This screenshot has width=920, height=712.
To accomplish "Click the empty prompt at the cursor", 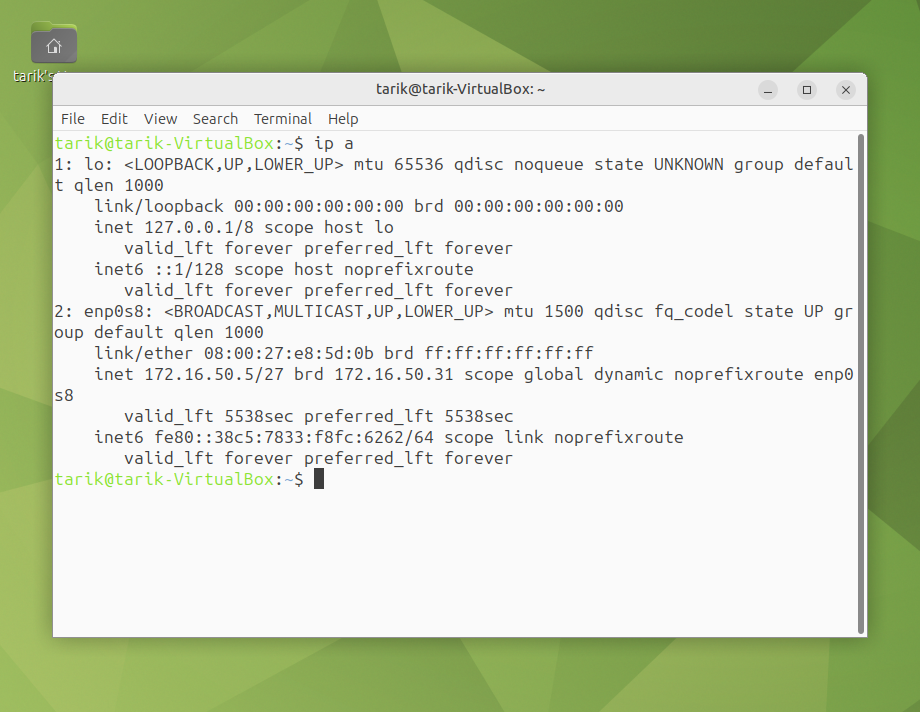I will click(x=319, y=479).
